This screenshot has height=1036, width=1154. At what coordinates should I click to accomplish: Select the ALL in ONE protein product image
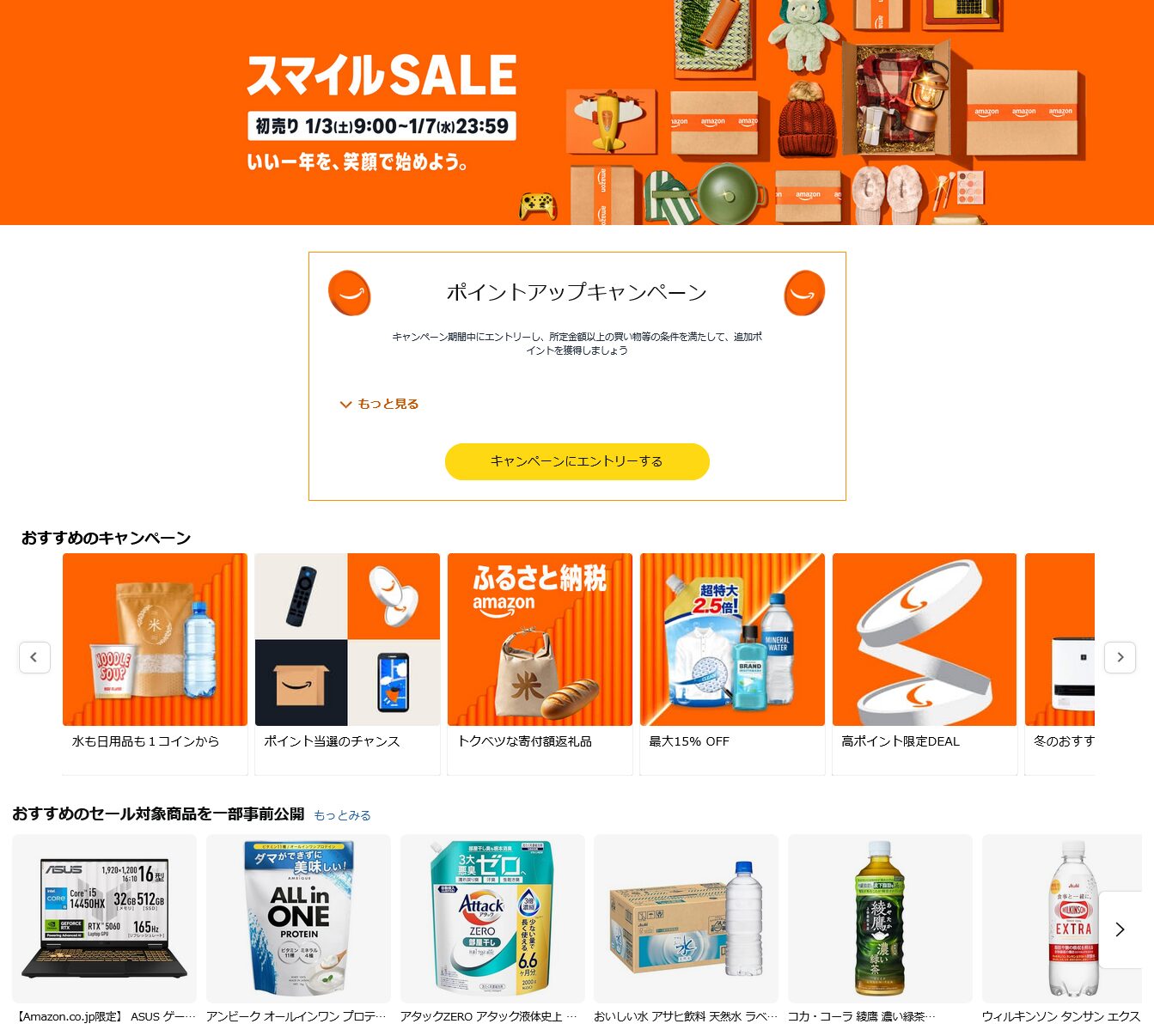pos(298,918)
